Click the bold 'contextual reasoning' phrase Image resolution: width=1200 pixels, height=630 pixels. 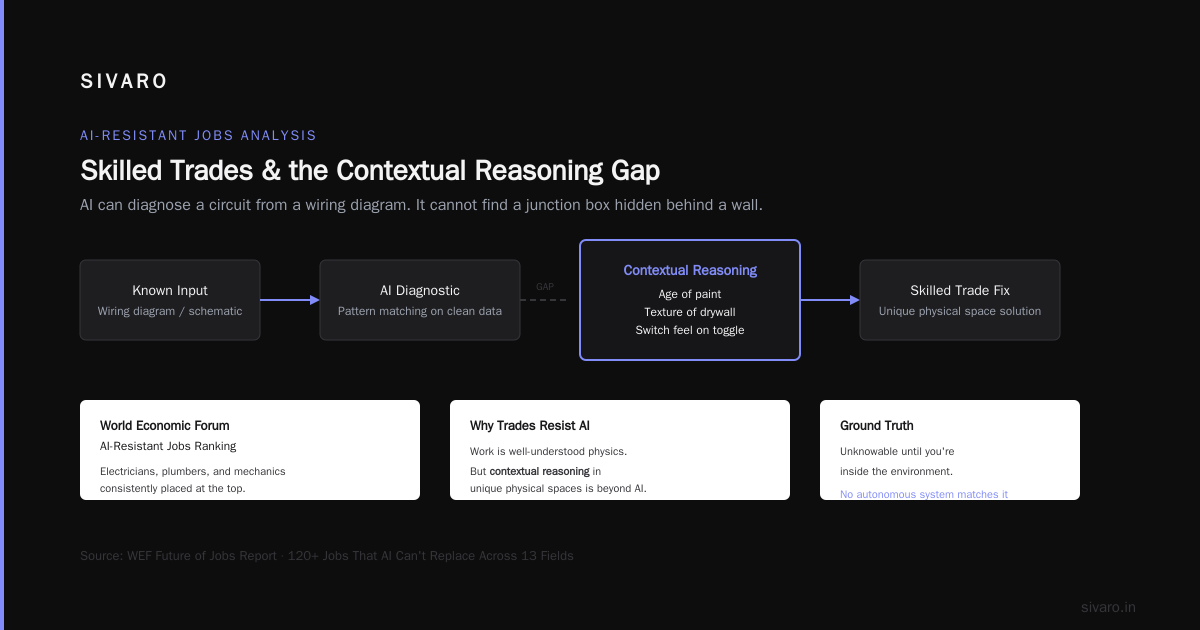(539, 470)
